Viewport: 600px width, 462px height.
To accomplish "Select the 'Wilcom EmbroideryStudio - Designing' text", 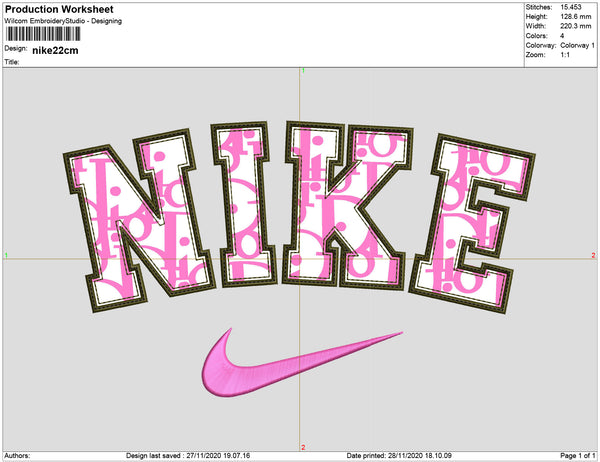I will coord(63,21).
